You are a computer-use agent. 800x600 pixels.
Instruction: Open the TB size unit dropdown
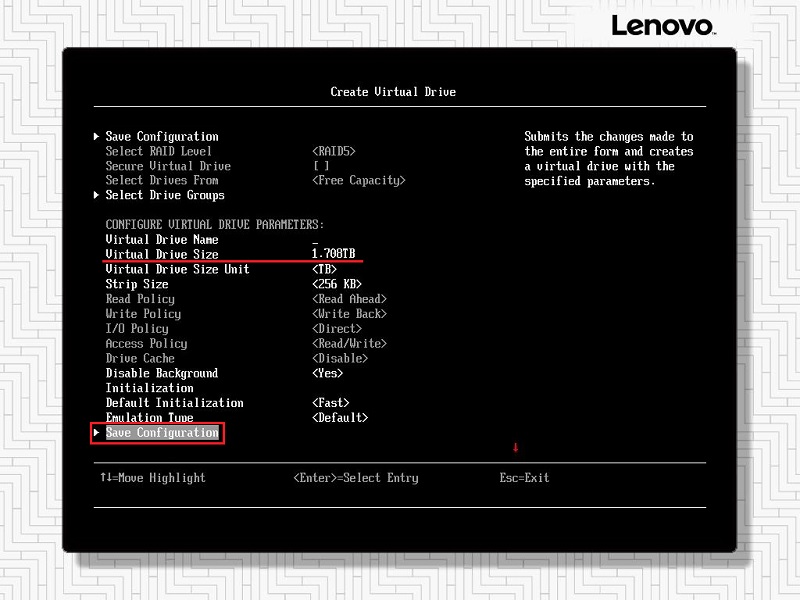[325, 270]
